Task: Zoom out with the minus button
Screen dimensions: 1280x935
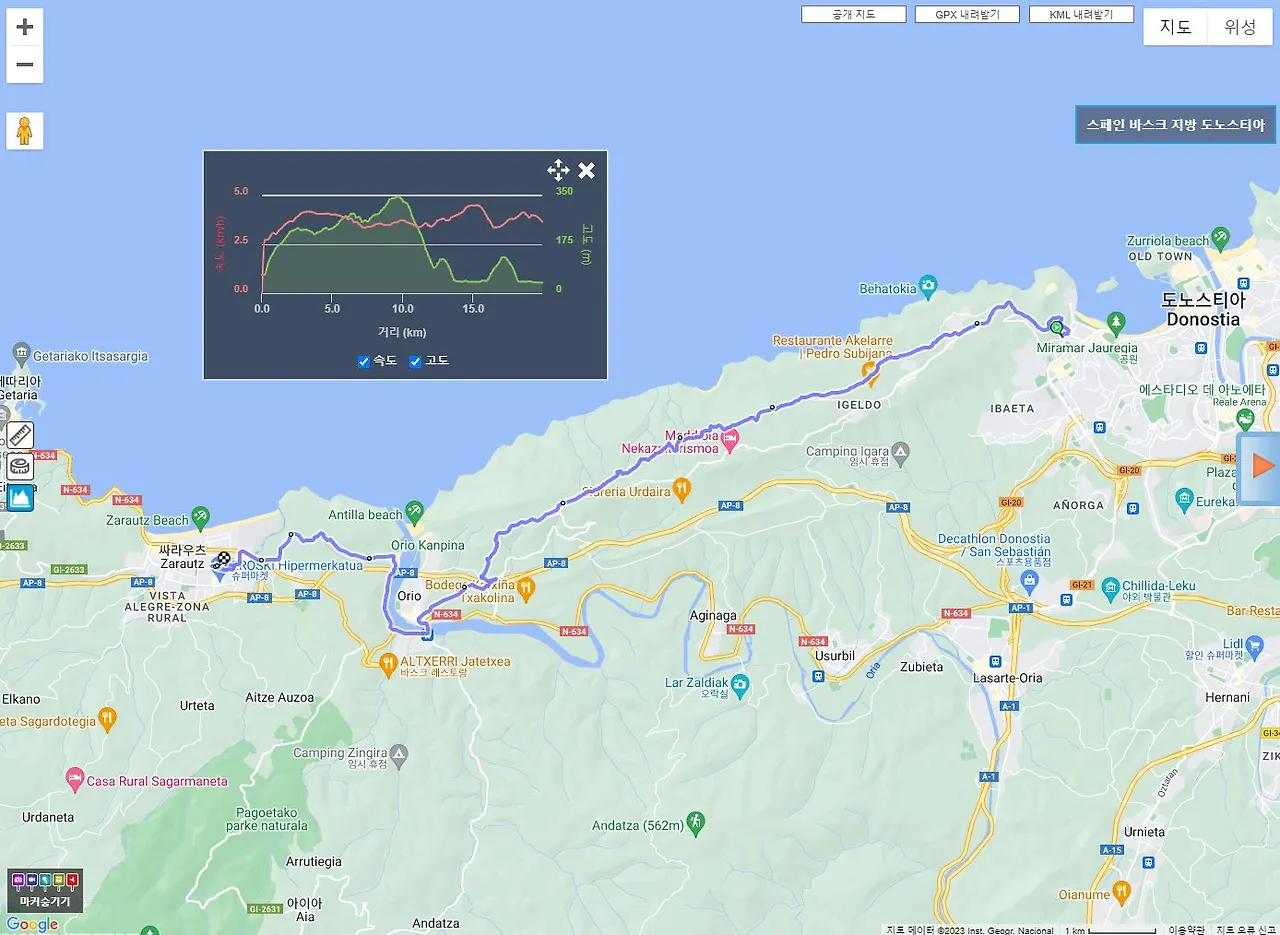Action: tap(25, 65)
